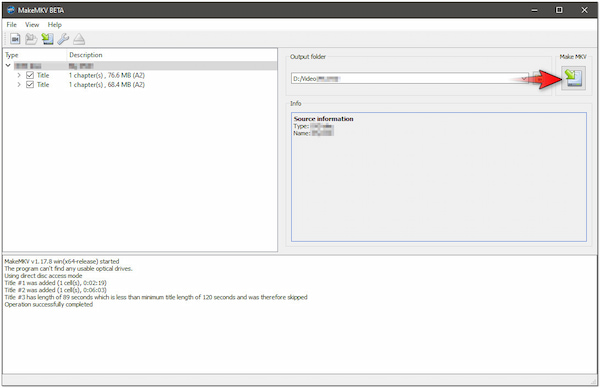Minimize the MakeMKV window
The image size is (600, 388).
pos(535,10)
